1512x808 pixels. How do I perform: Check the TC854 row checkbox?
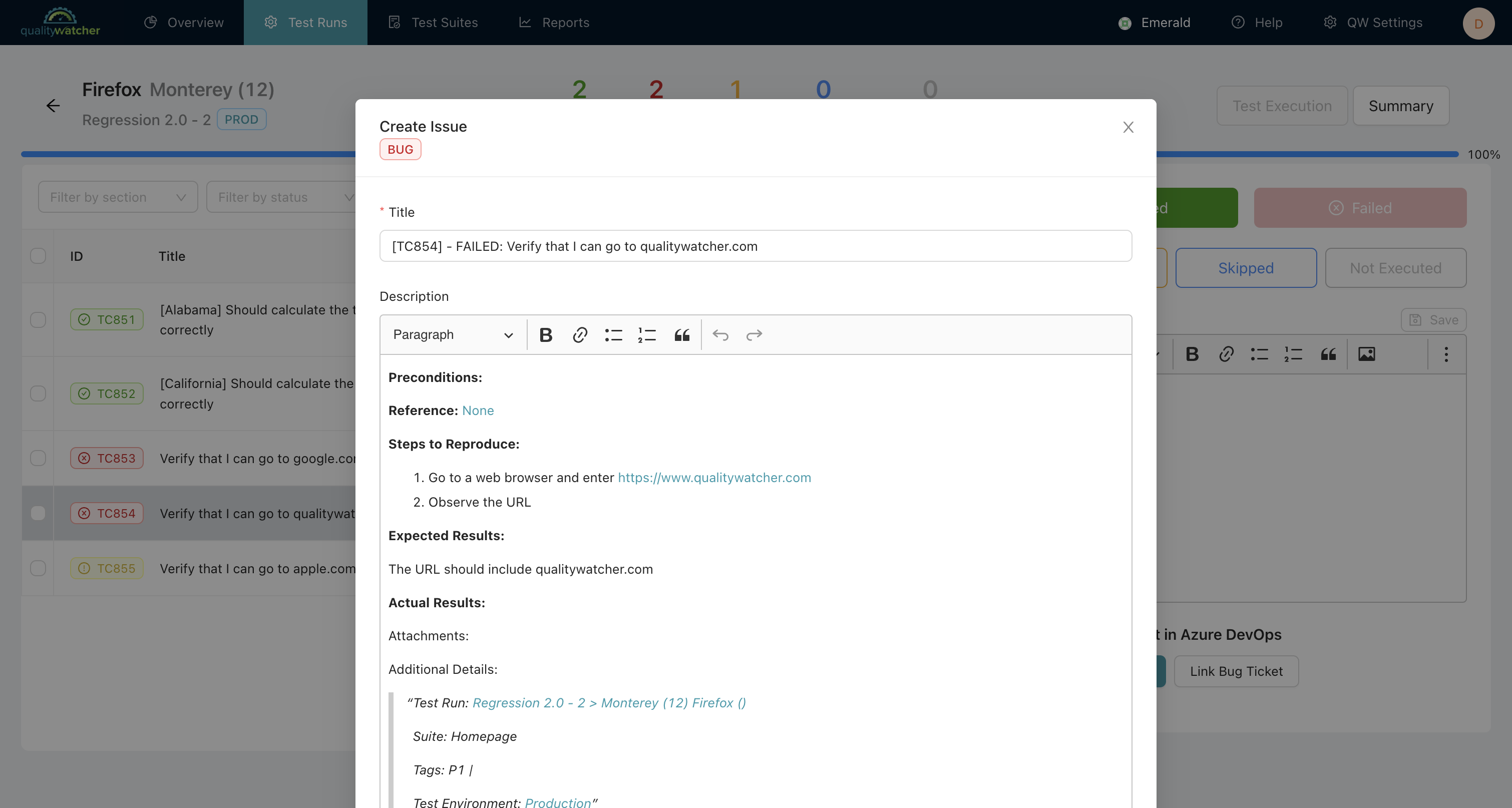(38, 514)
